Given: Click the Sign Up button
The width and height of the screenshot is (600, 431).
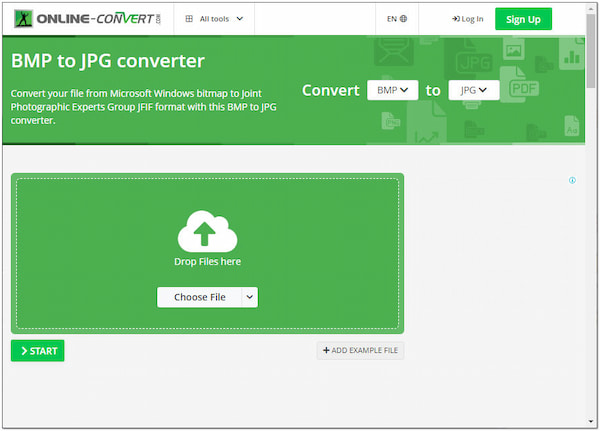Looking at the screenshot, I should [523, 19].
